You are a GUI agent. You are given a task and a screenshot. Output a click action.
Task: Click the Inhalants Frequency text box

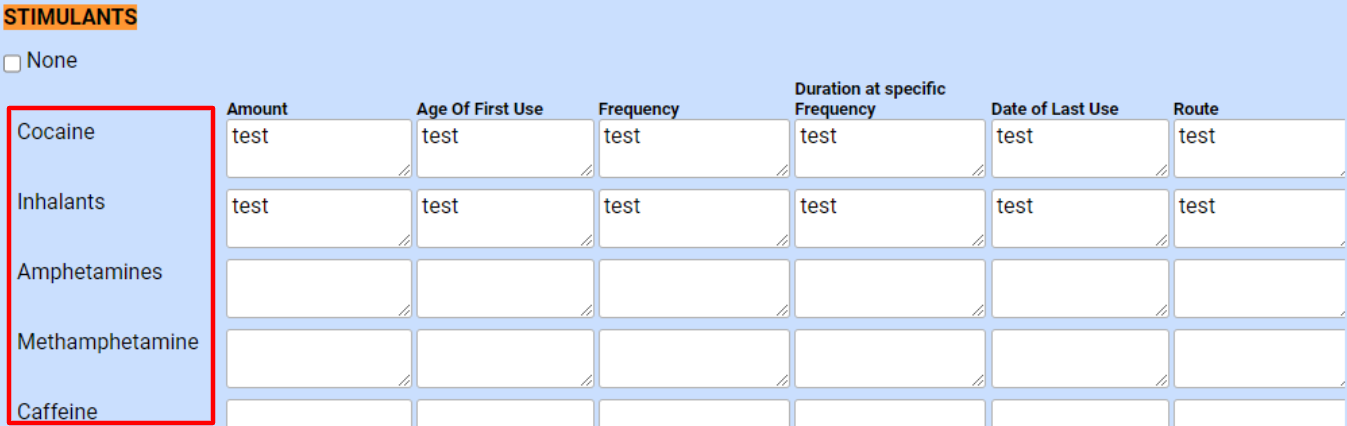coord(694,218)
